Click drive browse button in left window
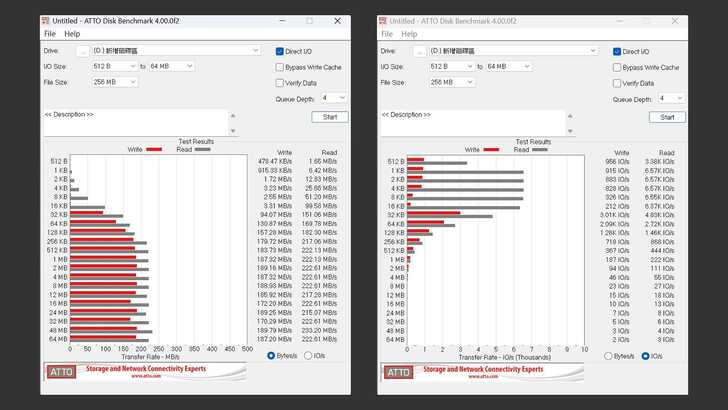Screen dimensions: 728x410 pos(83,51)
